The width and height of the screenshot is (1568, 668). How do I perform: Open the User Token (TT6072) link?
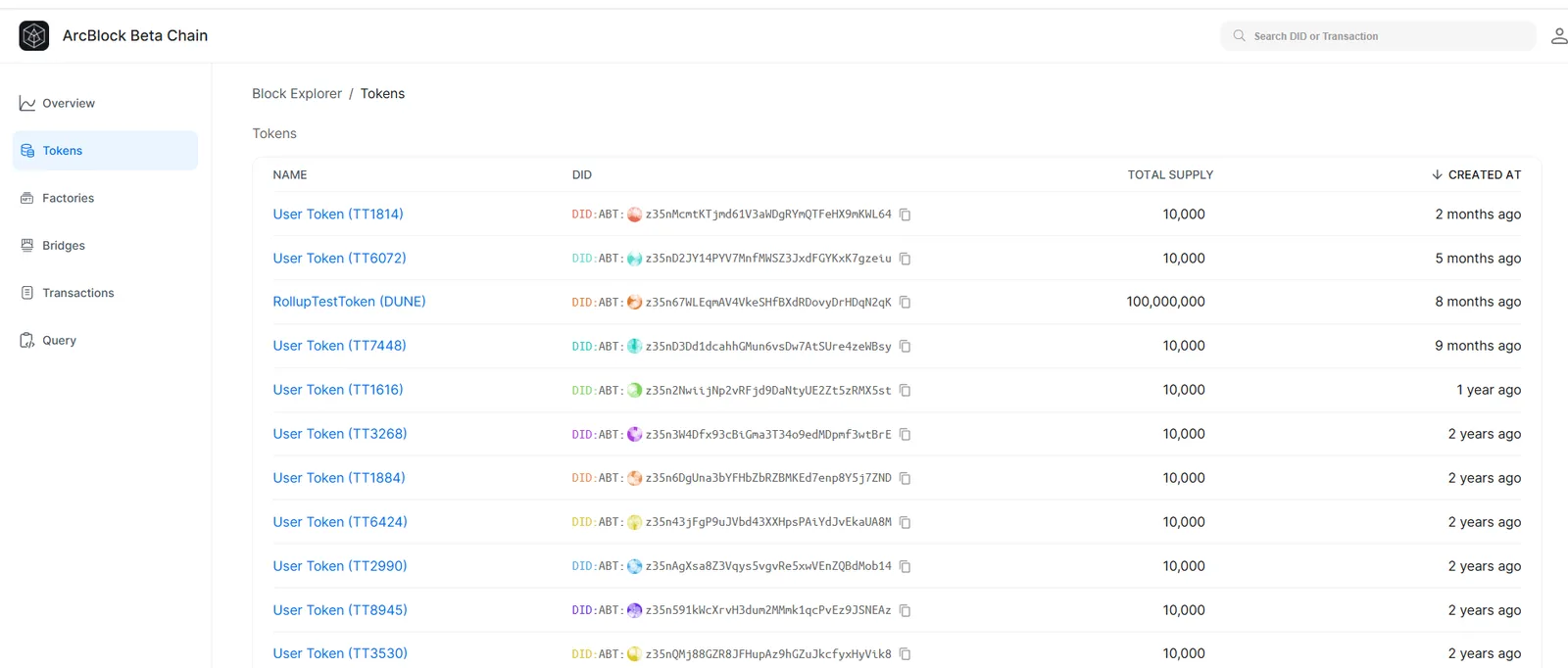tap(339, 259)
